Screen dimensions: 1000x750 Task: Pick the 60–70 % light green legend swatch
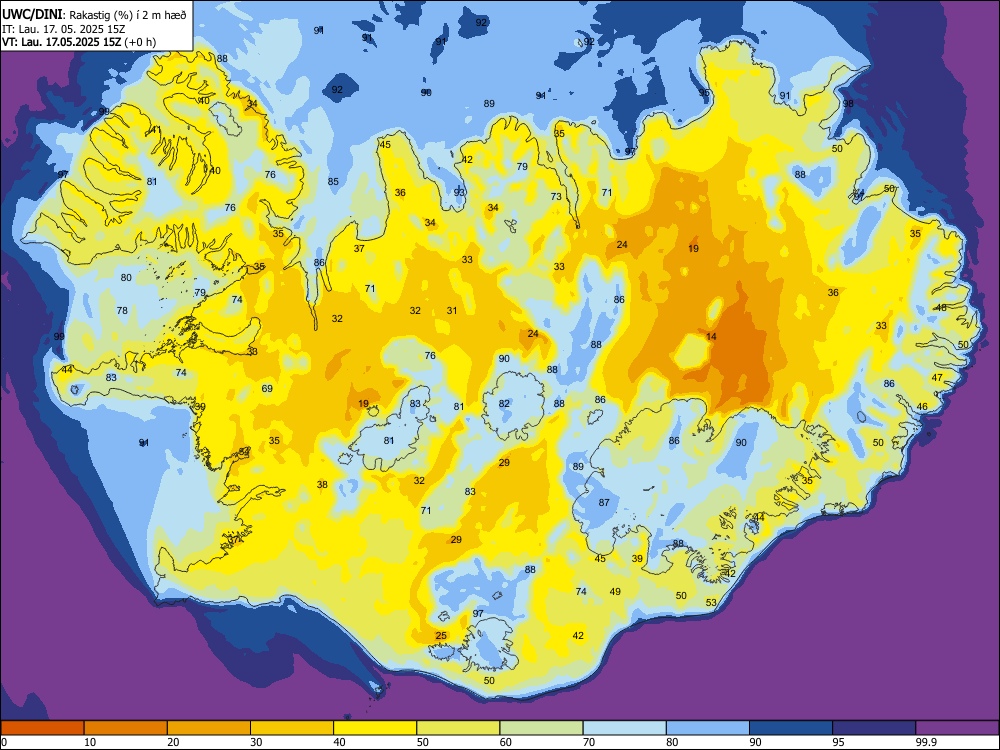point(541,728)
